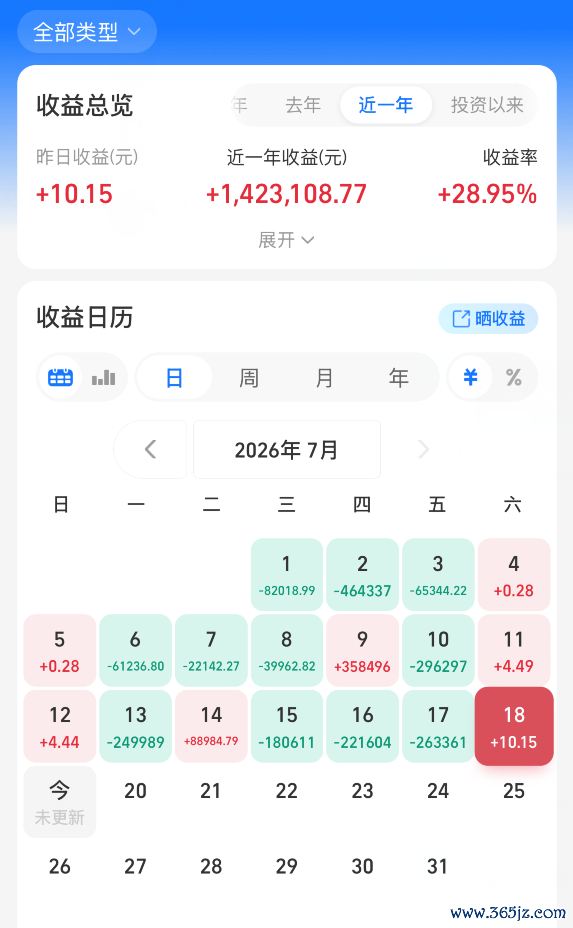Open July 9 cell showing +358496

(362, 650)
